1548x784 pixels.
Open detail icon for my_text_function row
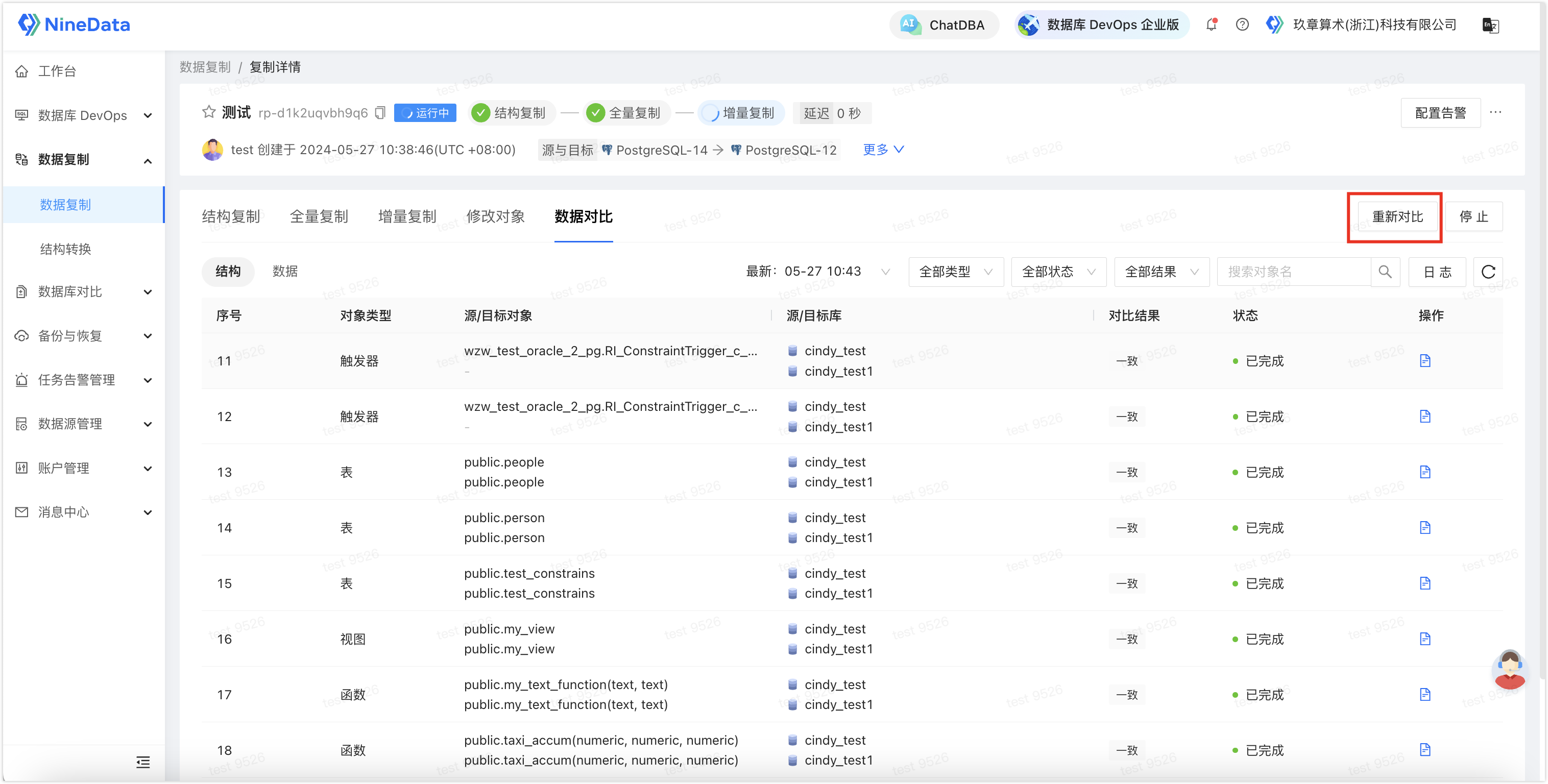(x=1425, y=695)
